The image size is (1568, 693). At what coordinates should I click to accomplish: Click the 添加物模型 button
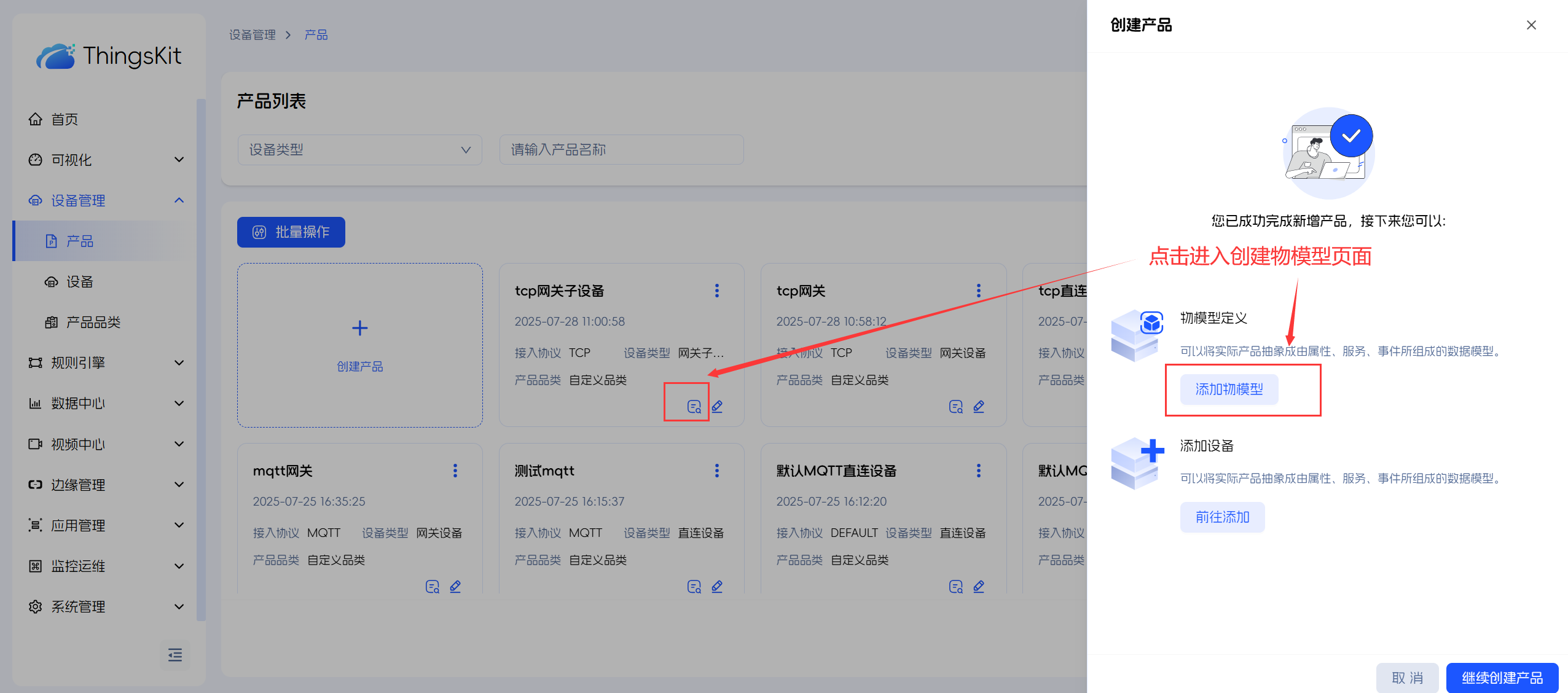(x=1229, y=390)
